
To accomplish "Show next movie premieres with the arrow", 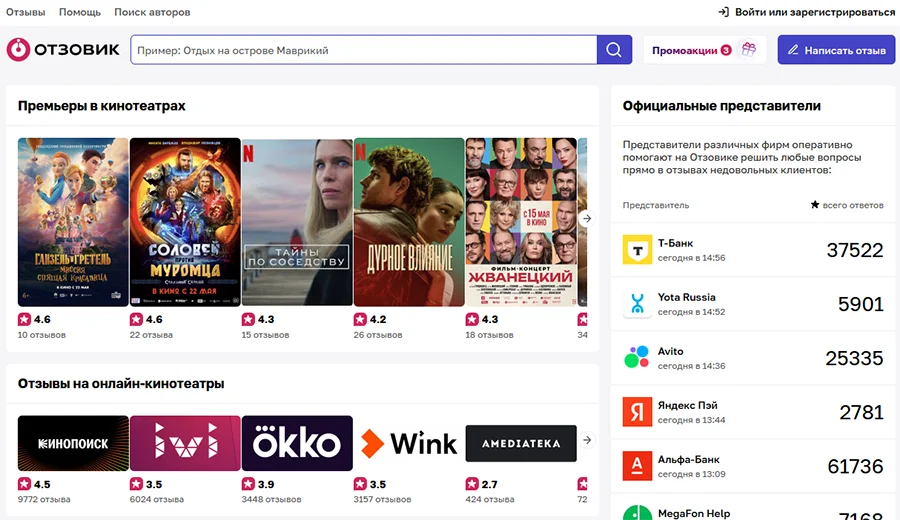I will pyautogui.click(x=587, y=218).
